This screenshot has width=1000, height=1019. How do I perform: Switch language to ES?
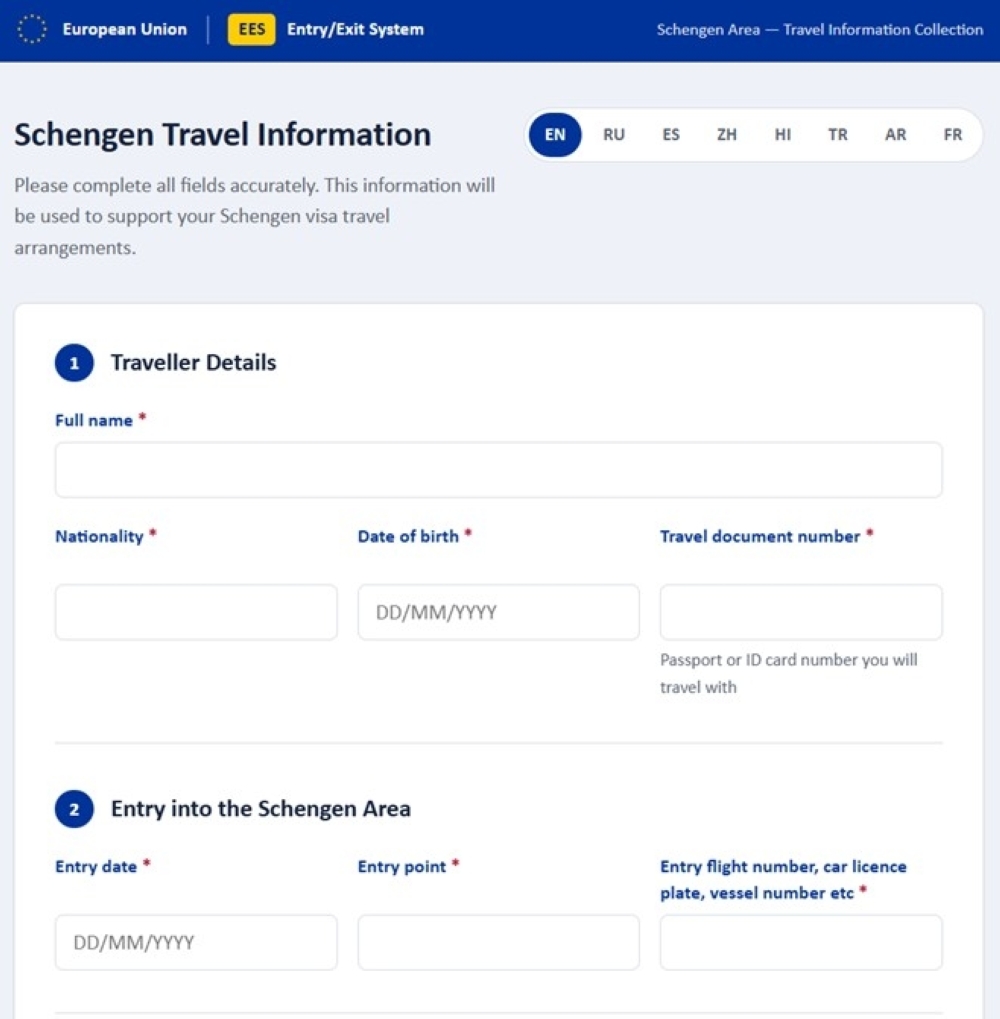[x=671, y=135]
